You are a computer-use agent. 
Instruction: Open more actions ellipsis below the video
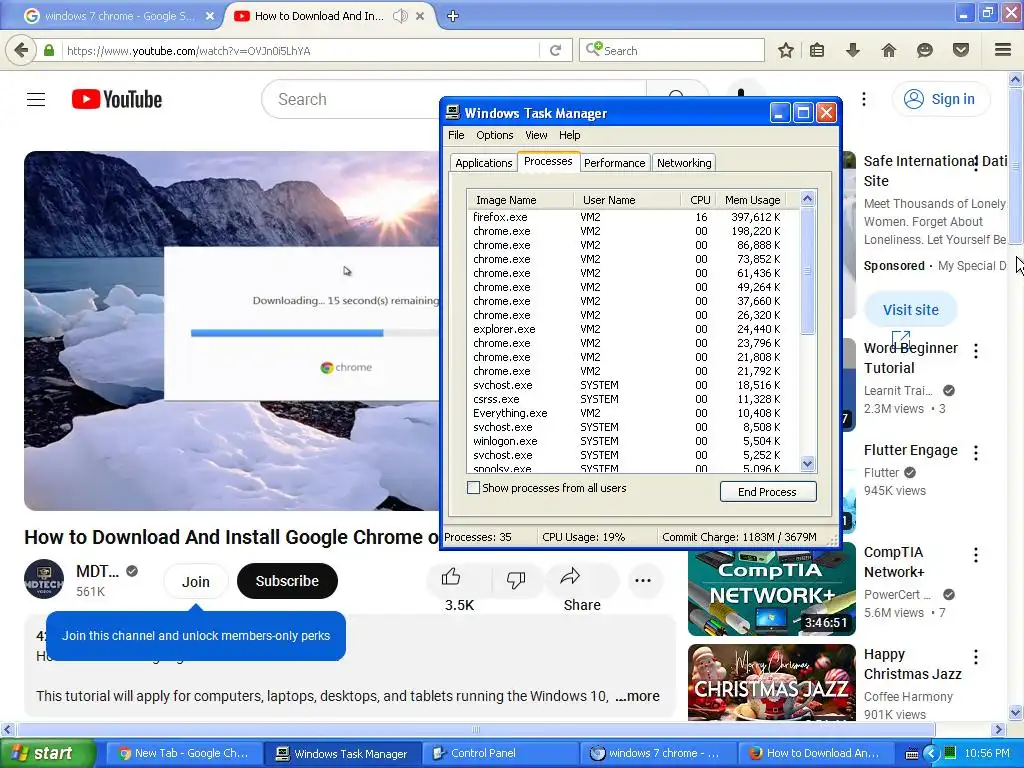click(643, 581)
